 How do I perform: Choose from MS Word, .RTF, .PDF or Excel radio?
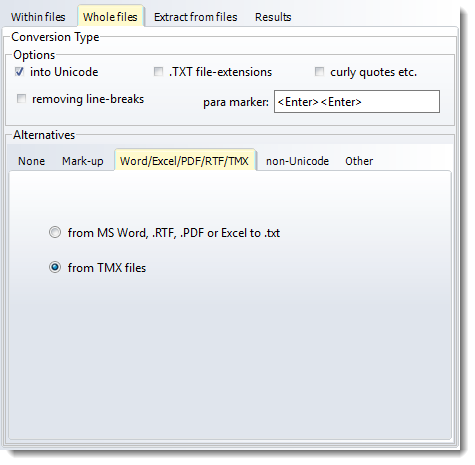click(x=55, y=232)
